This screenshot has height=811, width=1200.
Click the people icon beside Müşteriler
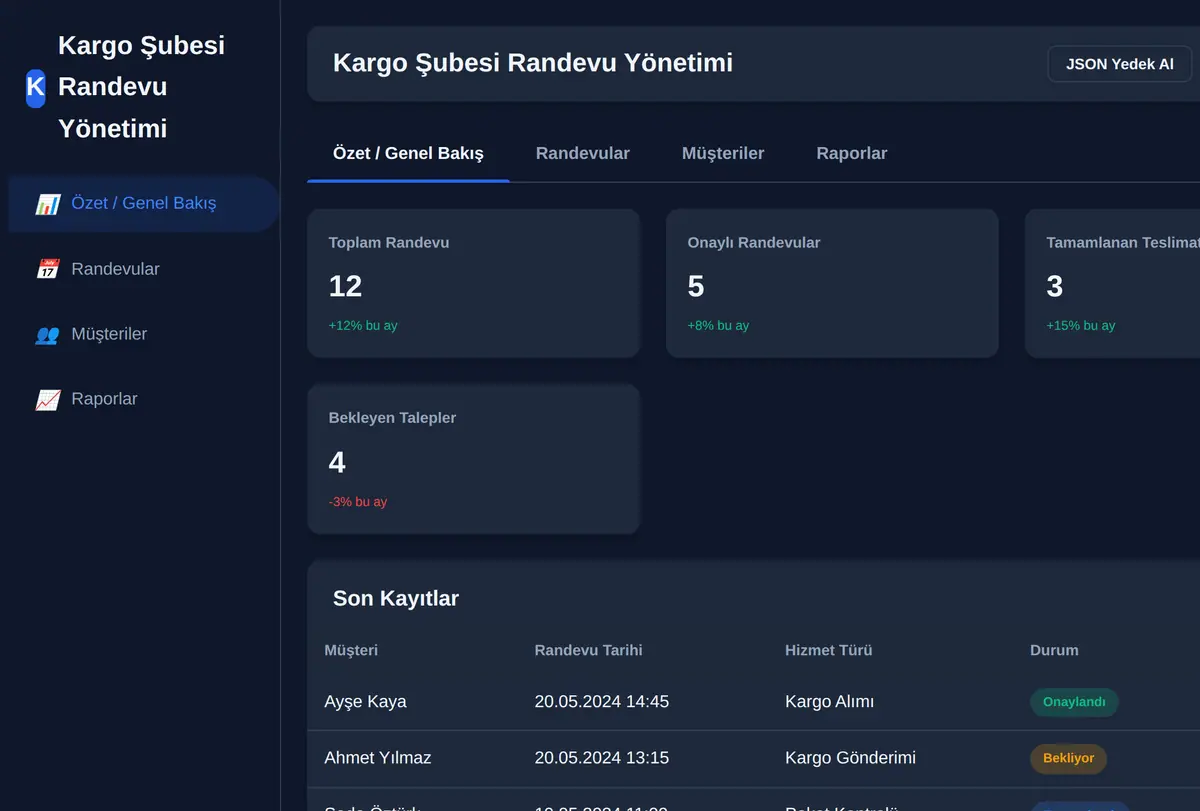(x=47, y=334)
